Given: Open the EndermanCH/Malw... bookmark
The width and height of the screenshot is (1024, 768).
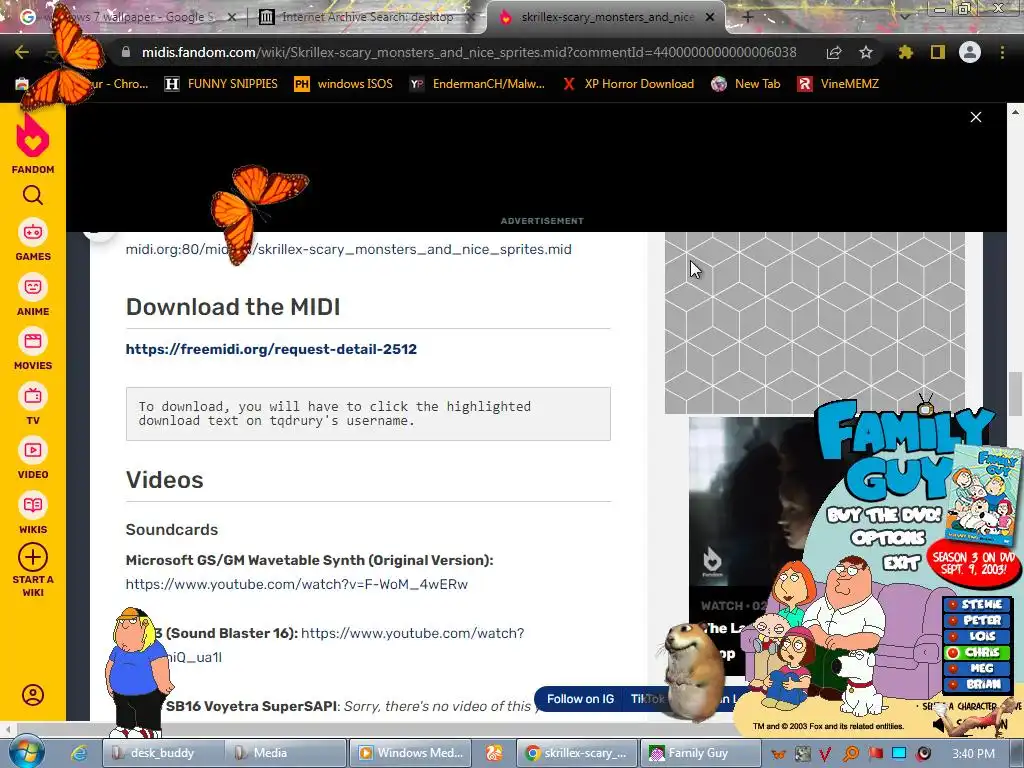Looking at the screenshot, I should (477, 84).
